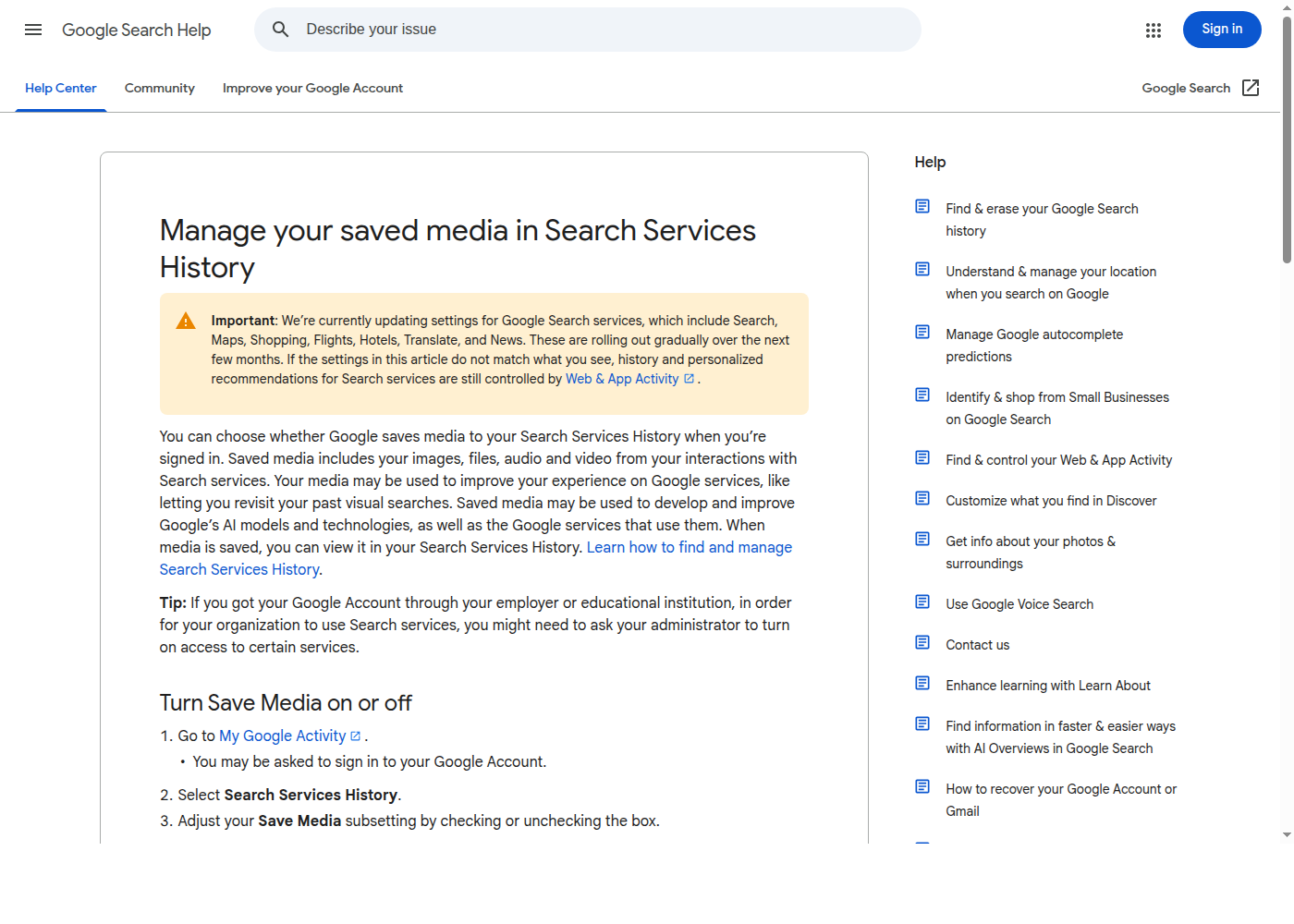This screenshot has height=924, width=1294.
Task: Open Get info about your photos & surroundings
Action: tap(1031, 553)
